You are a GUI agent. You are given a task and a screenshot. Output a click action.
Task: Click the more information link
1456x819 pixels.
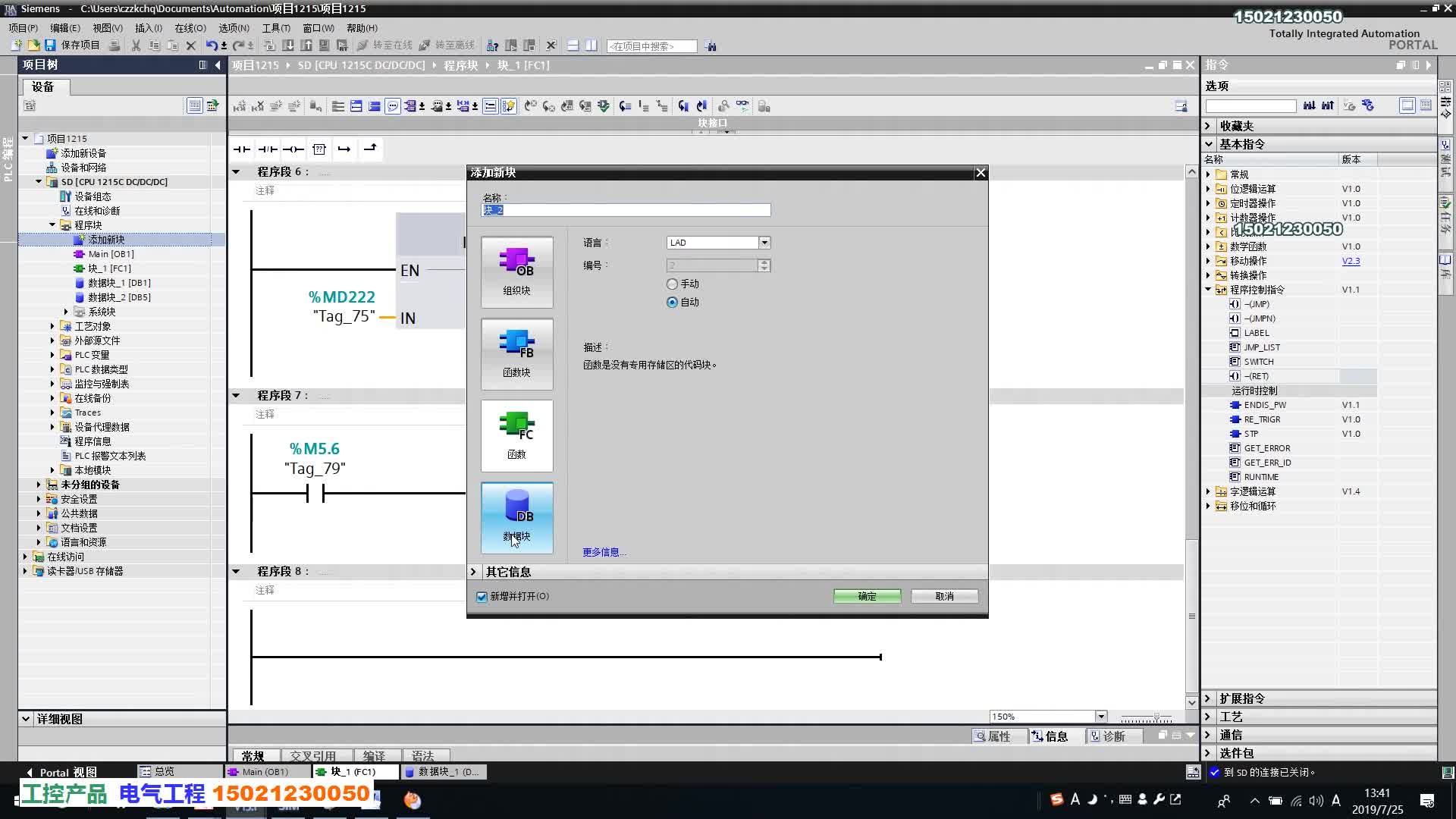tap(604, 552)
